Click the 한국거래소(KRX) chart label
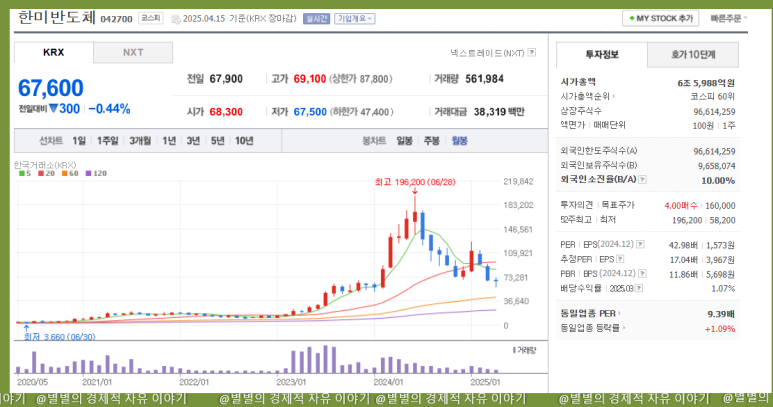 (45, 165)
